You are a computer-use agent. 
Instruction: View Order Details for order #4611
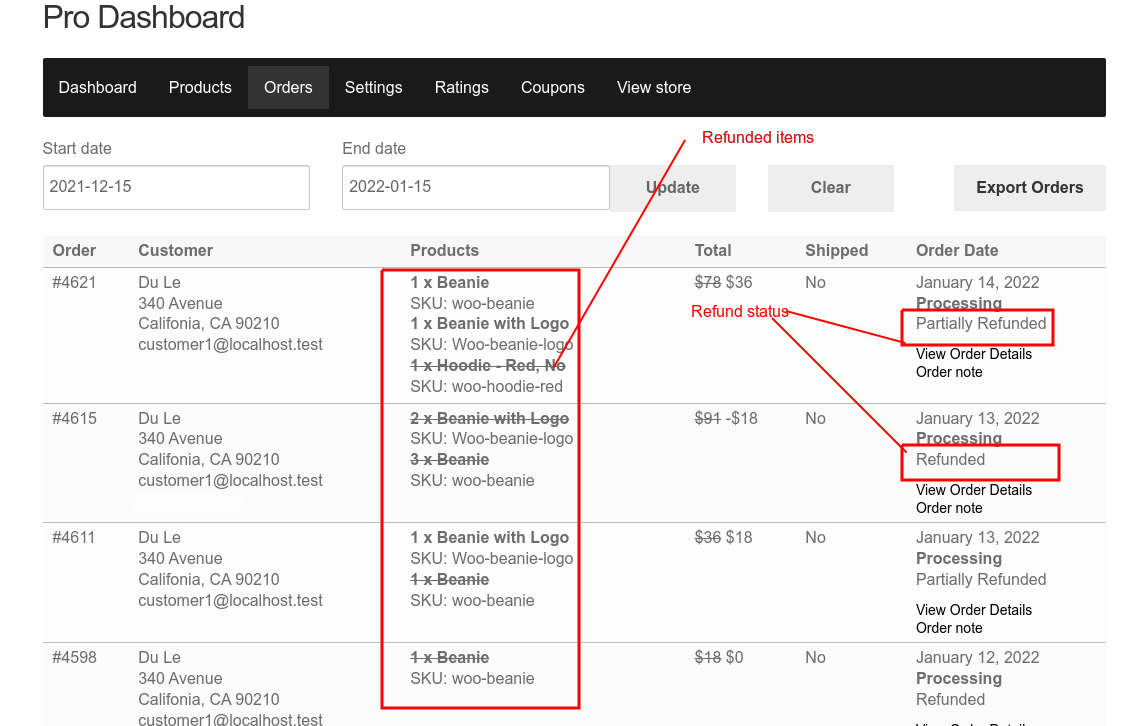coord(973,610)
